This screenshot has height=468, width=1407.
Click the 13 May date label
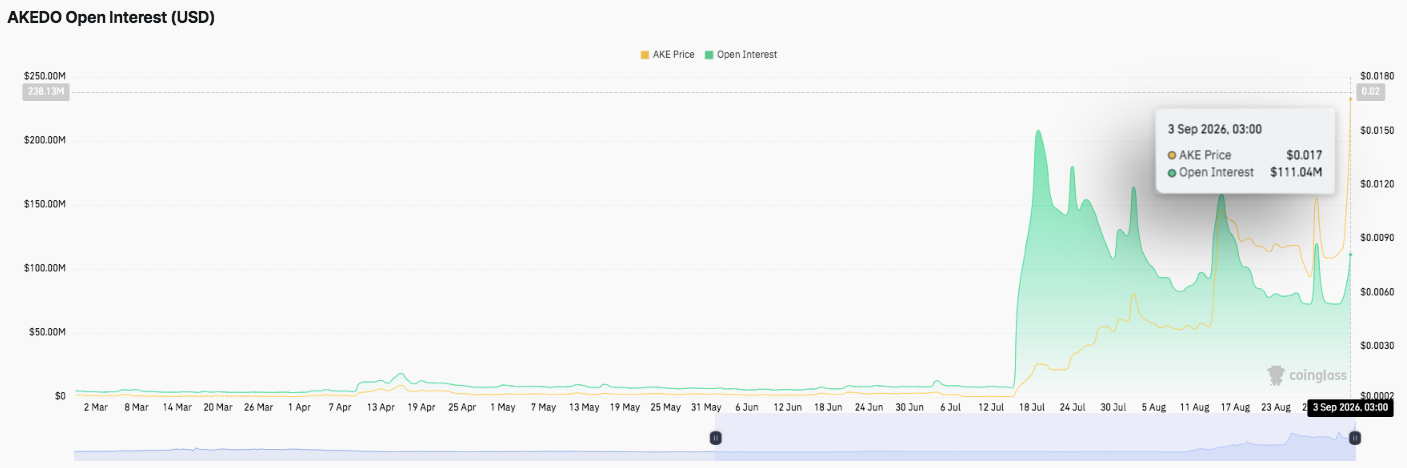pos(584,407)
